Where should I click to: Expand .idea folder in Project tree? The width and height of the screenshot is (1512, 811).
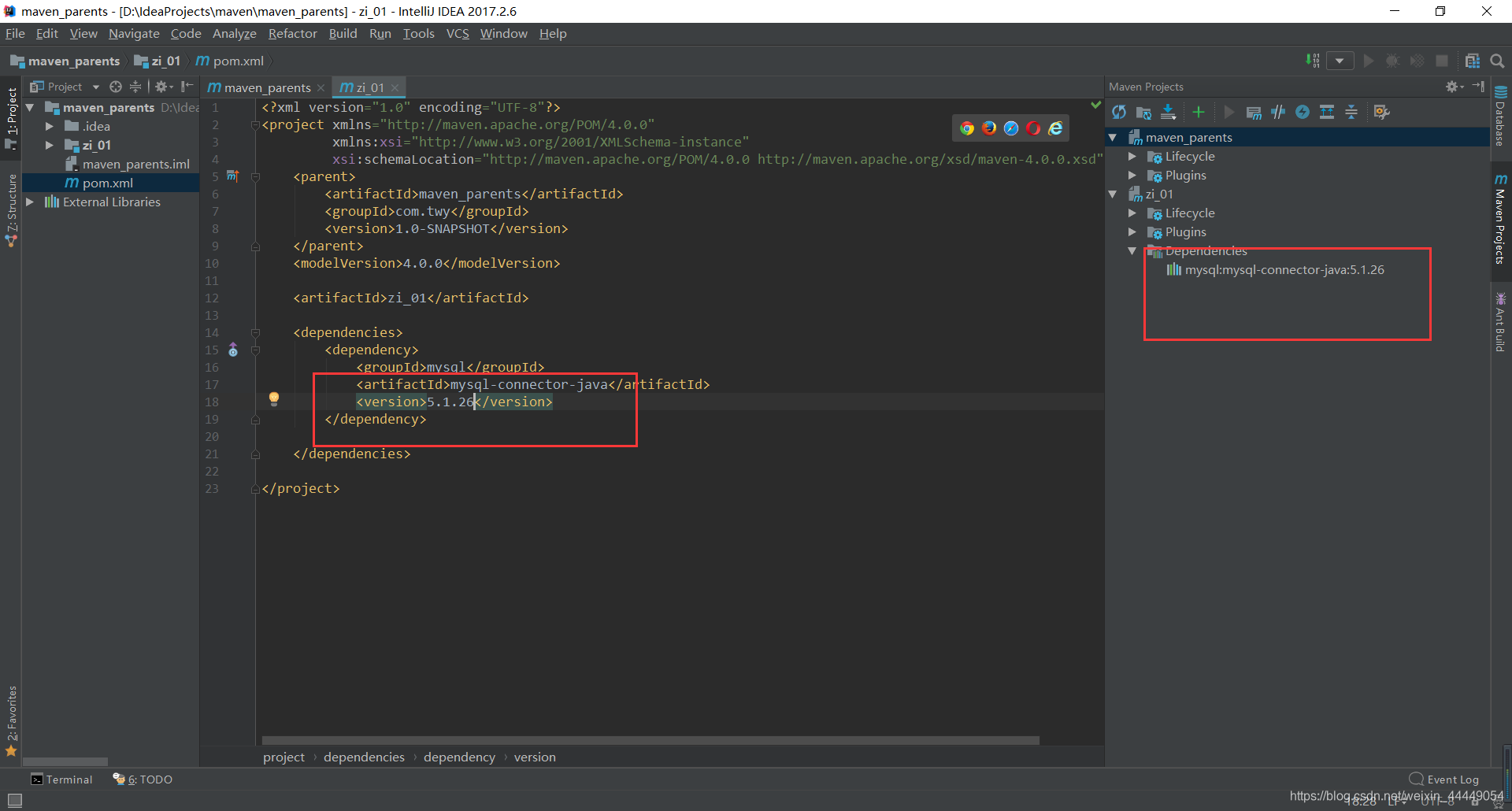[49, 126]
